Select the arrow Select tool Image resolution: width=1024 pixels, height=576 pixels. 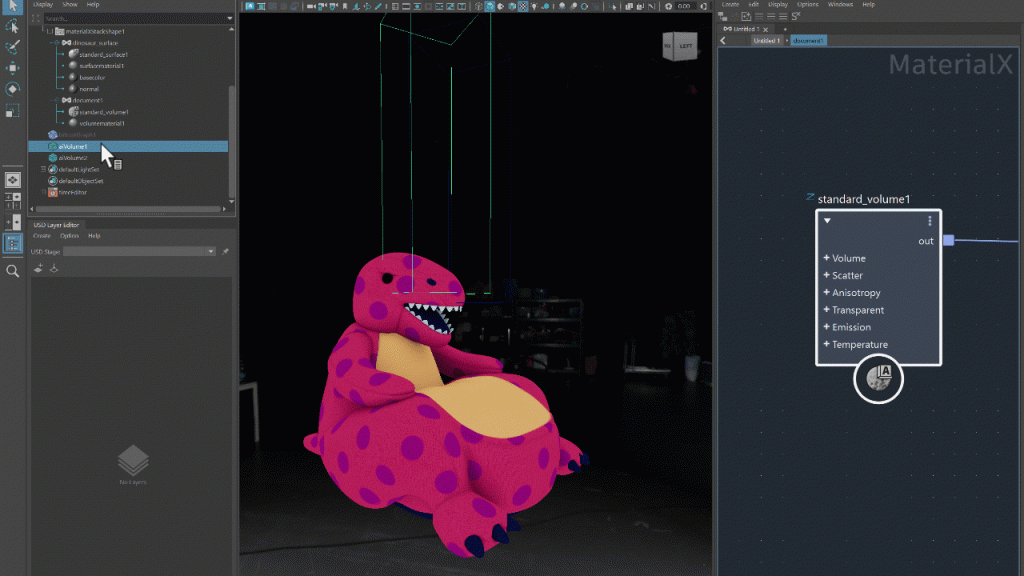click(13, 7)
